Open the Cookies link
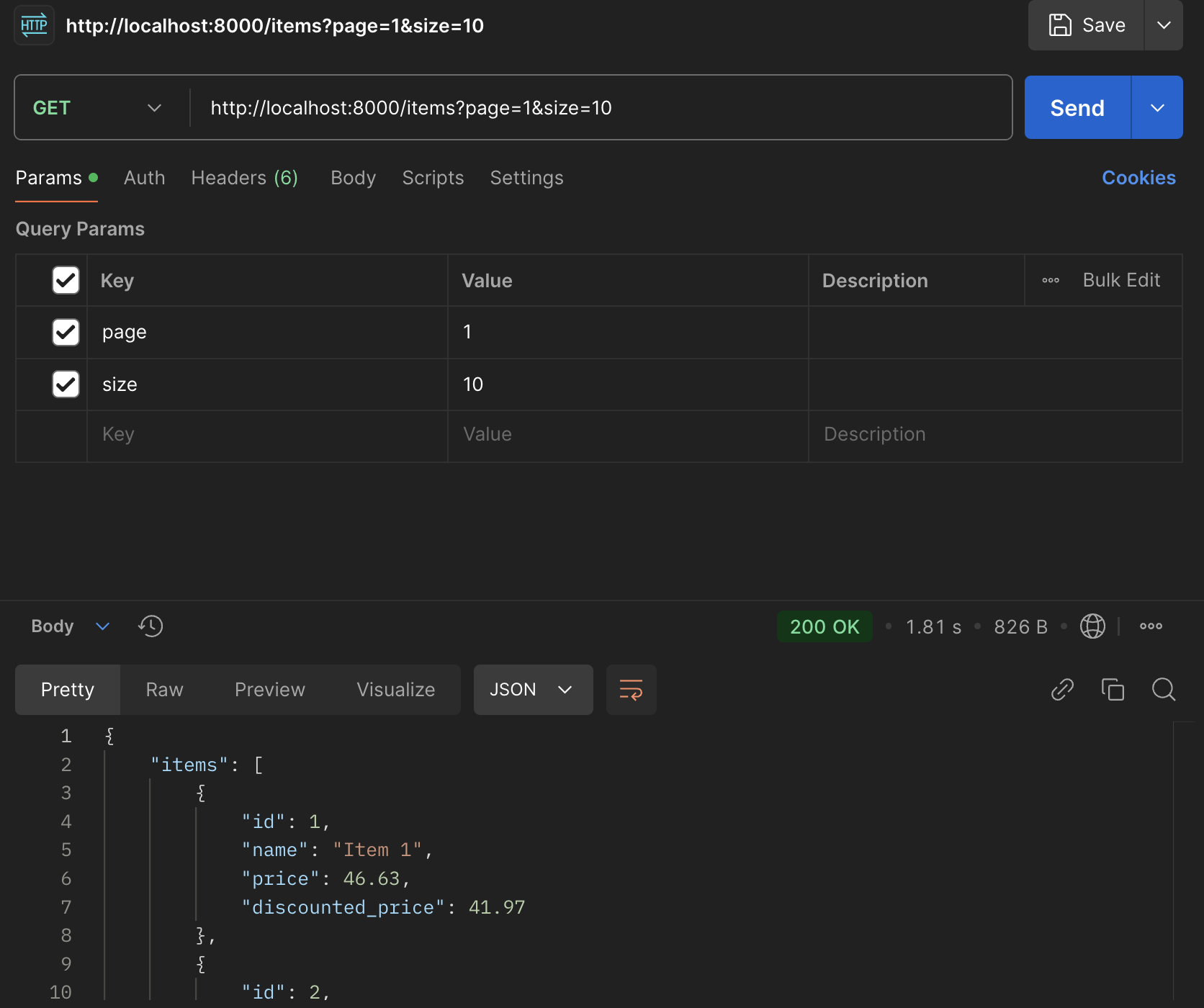Screen dimensions: 1204x1008 [x=1138, y=178]
